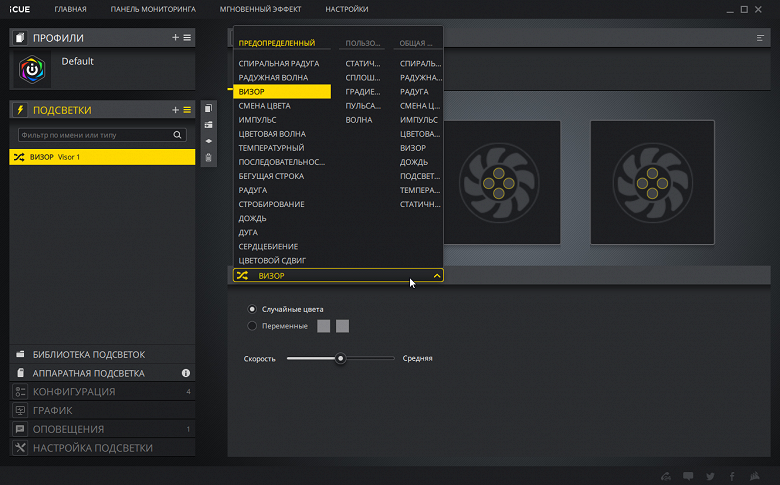The image size is (780, 485).
Task: Click the Скорость slider handle
Action: click(341, 358)
